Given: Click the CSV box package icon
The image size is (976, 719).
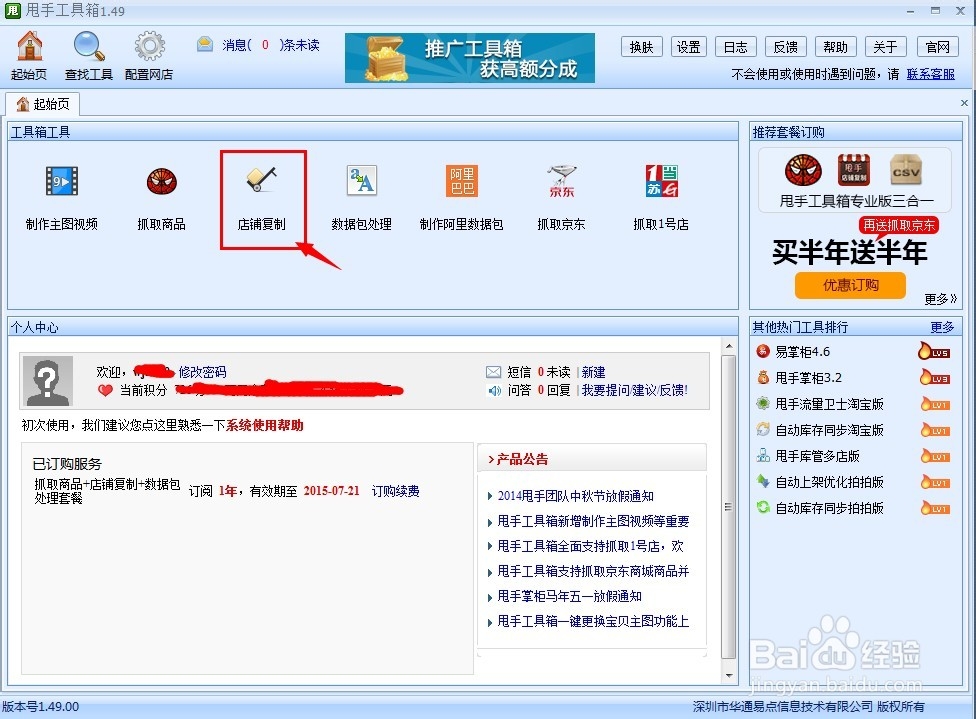Looking at the screenshot, I should click(906, 170).
